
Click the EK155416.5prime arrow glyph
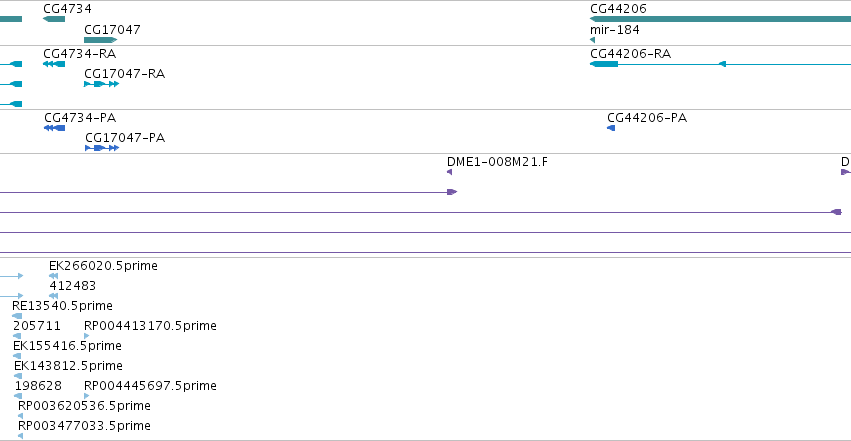(x=17, y=356)
